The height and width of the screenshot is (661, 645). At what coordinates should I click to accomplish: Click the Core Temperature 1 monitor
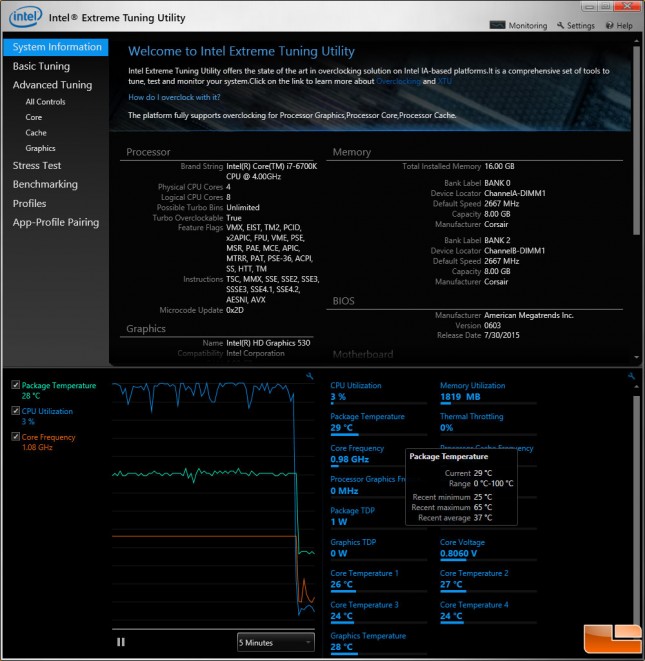pos(378,580)
